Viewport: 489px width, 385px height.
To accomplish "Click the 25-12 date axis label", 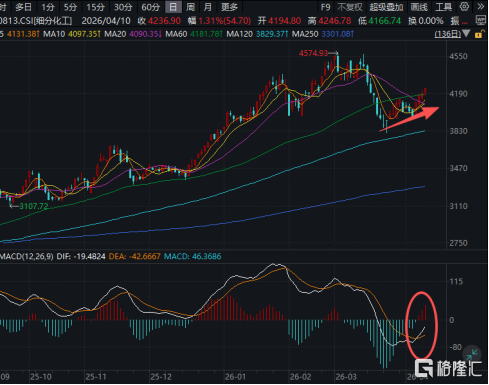I will 161,377.
